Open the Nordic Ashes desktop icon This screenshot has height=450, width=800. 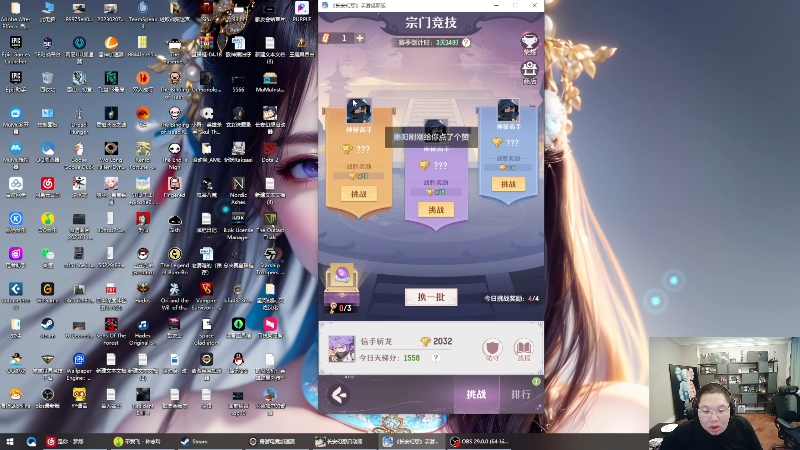pyautogui.click(x=238, y=191)
